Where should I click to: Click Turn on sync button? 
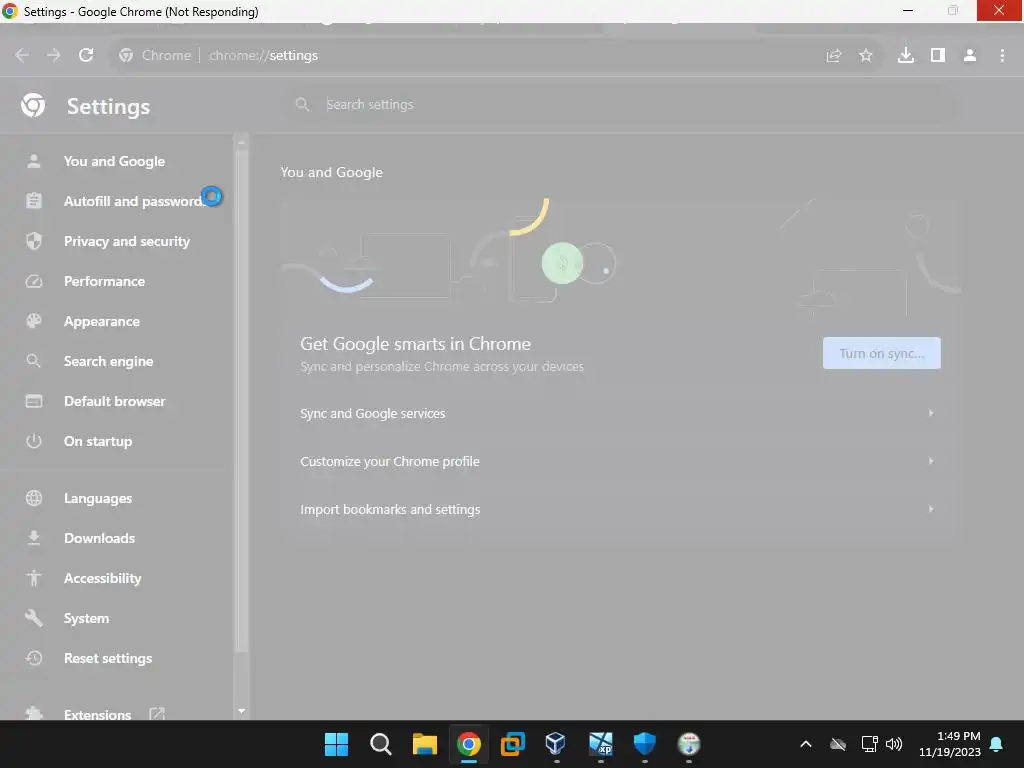882,353
